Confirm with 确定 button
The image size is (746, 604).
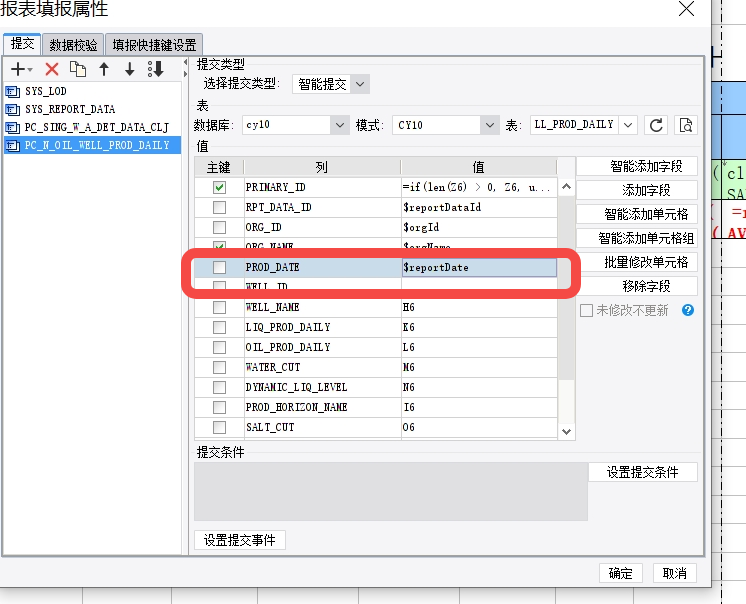(620, 574)
